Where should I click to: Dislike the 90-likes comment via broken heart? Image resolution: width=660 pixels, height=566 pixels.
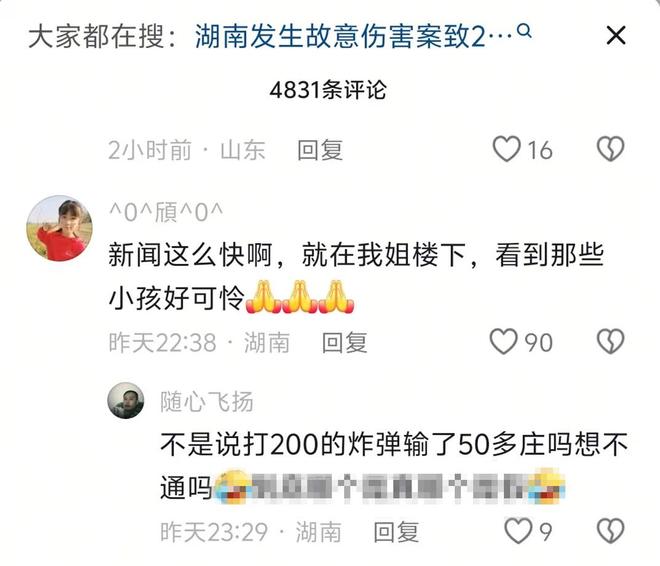click(x=610, y=341)
